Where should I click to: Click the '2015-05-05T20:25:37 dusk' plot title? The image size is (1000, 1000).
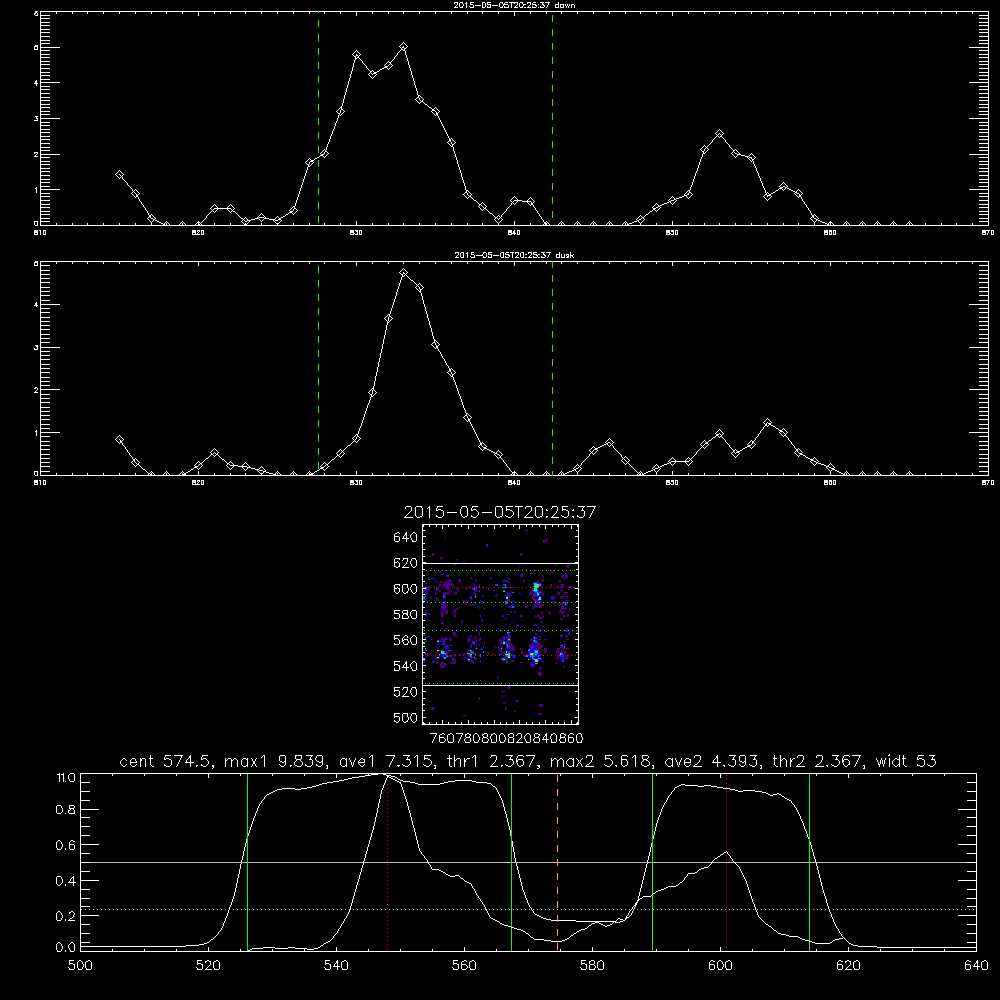click(514, 255)
